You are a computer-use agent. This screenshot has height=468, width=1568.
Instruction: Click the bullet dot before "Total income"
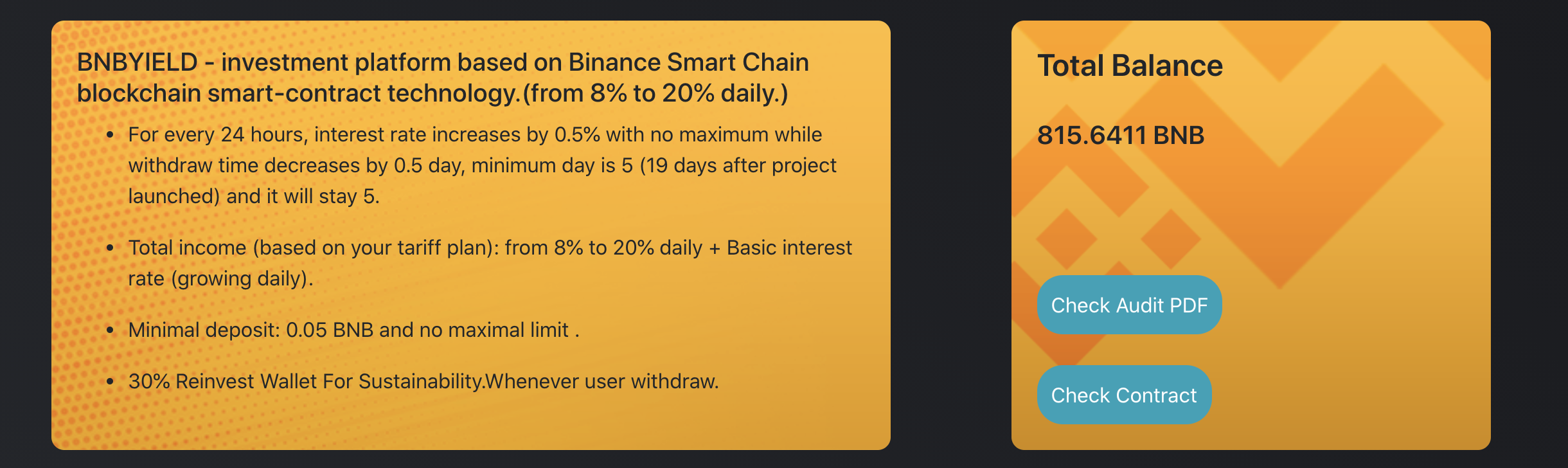[111, 248]
